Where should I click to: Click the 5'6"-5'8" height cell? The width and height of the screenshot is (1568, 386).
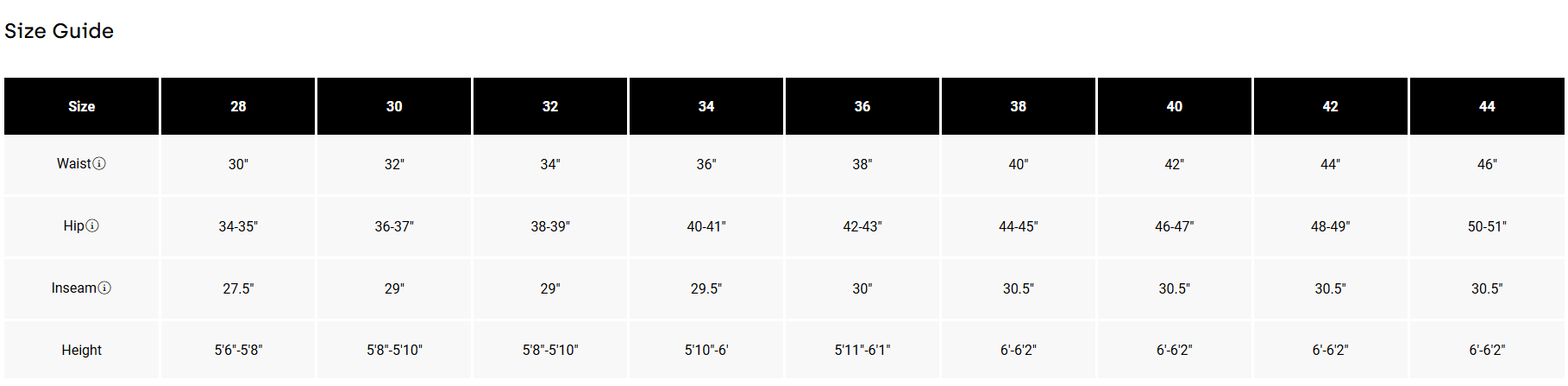tap(238, 351)
